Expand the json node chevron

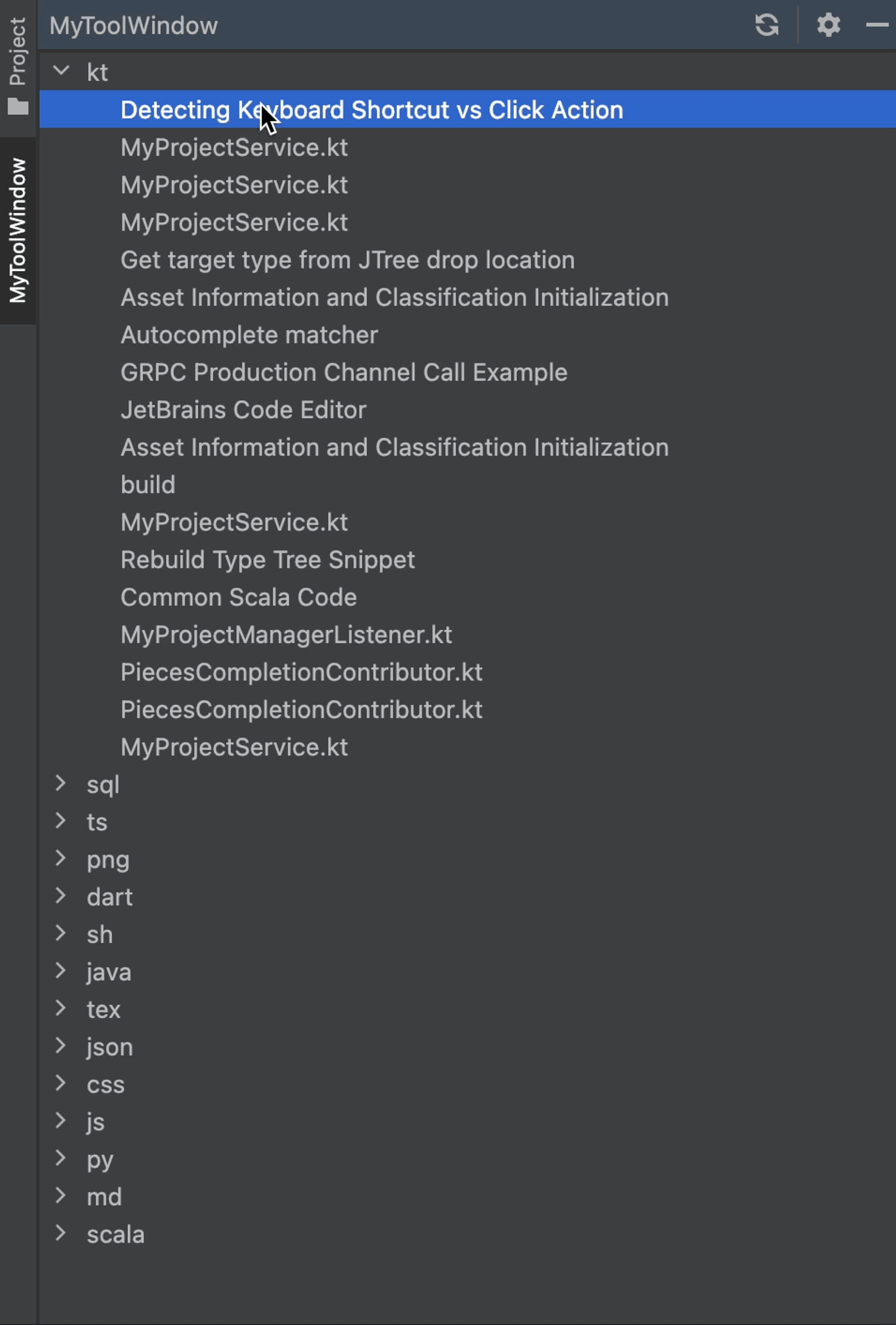pyautogui.click(x=60, y=1045)
